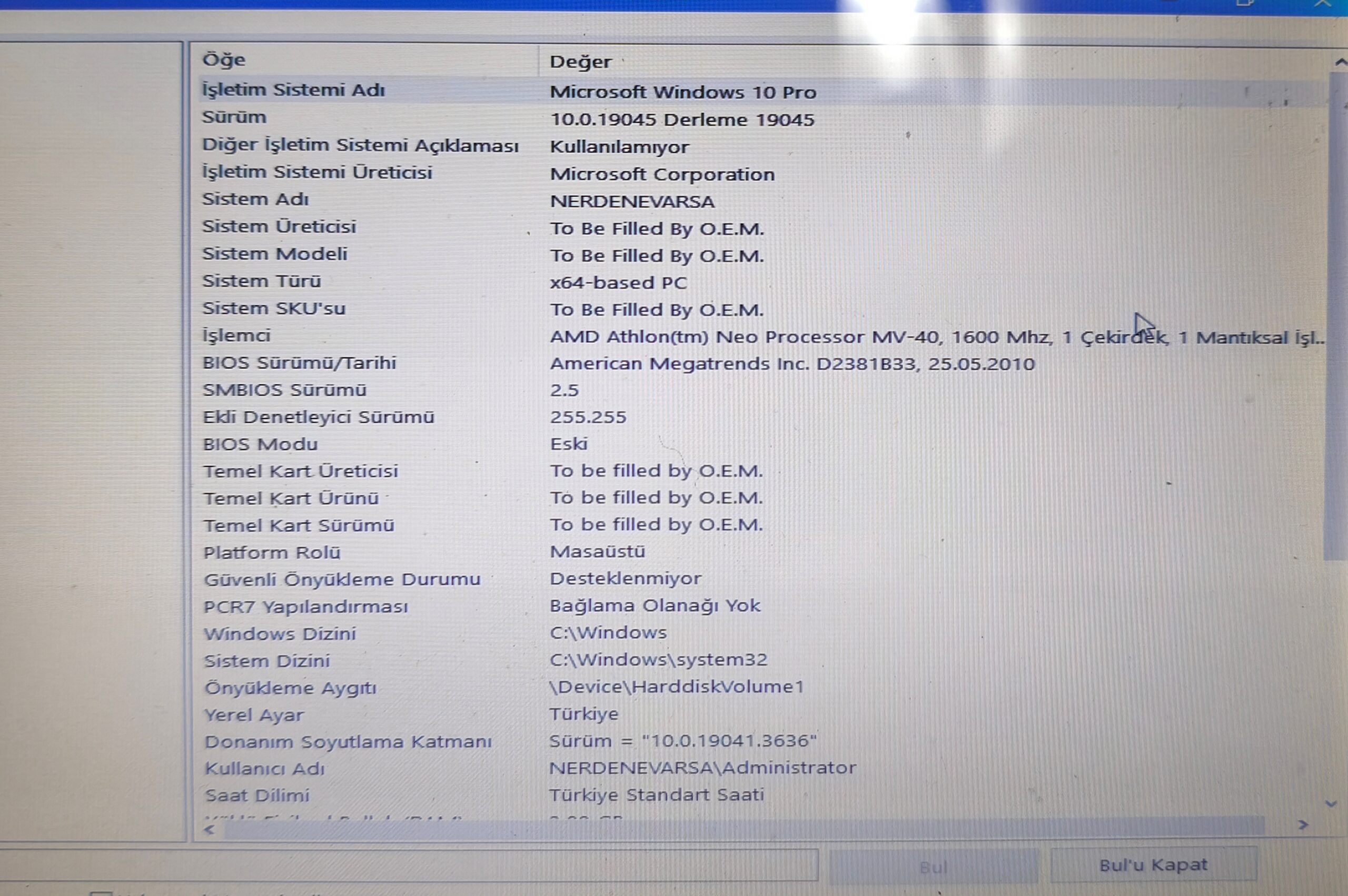The width and height of the screenshot is (1348, 896).
Task: Click the C:\Windows value
Action: coord(608,633)
